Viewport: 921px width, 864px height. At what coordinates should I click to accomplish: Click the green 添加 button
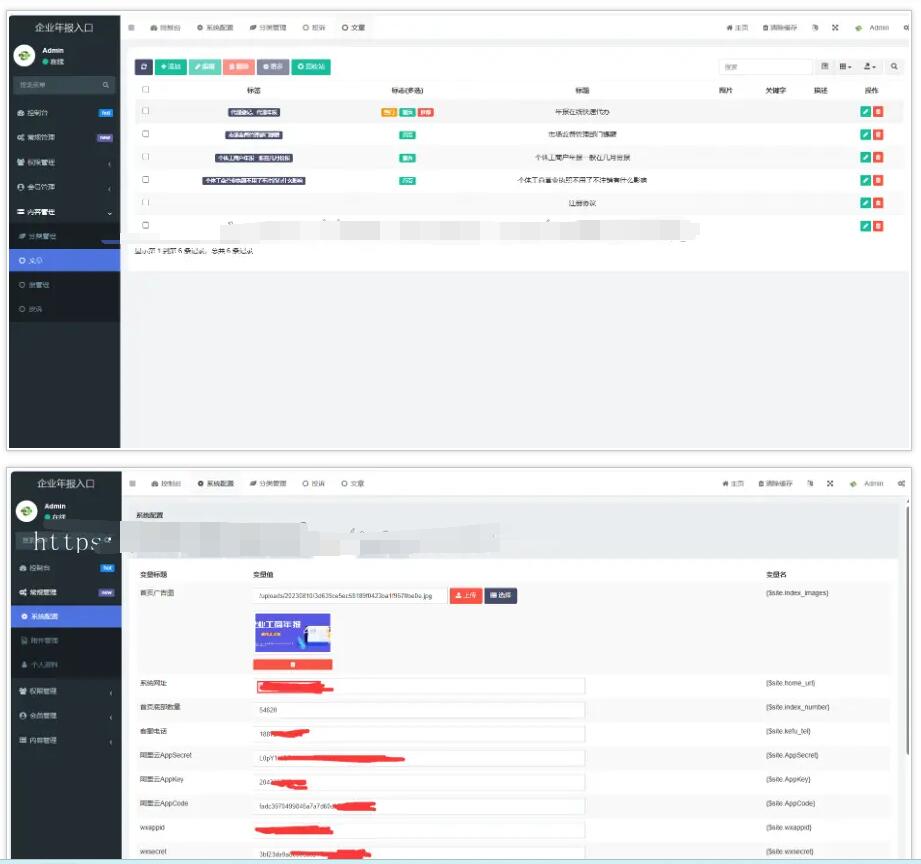point(171,67)
